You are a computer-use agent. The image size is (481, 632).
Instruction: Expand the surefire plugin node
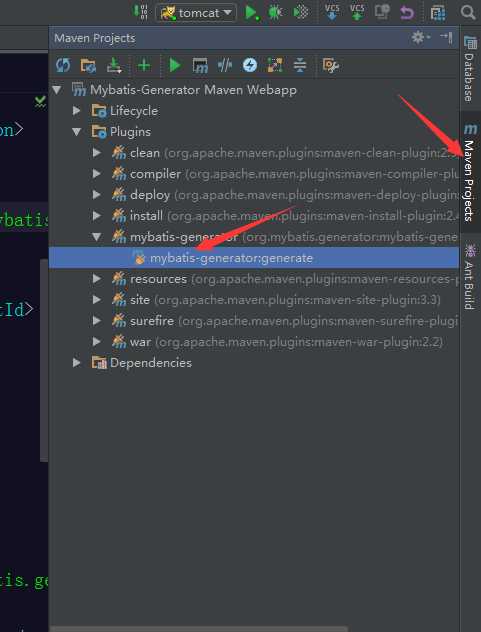[x=96, y=320]
